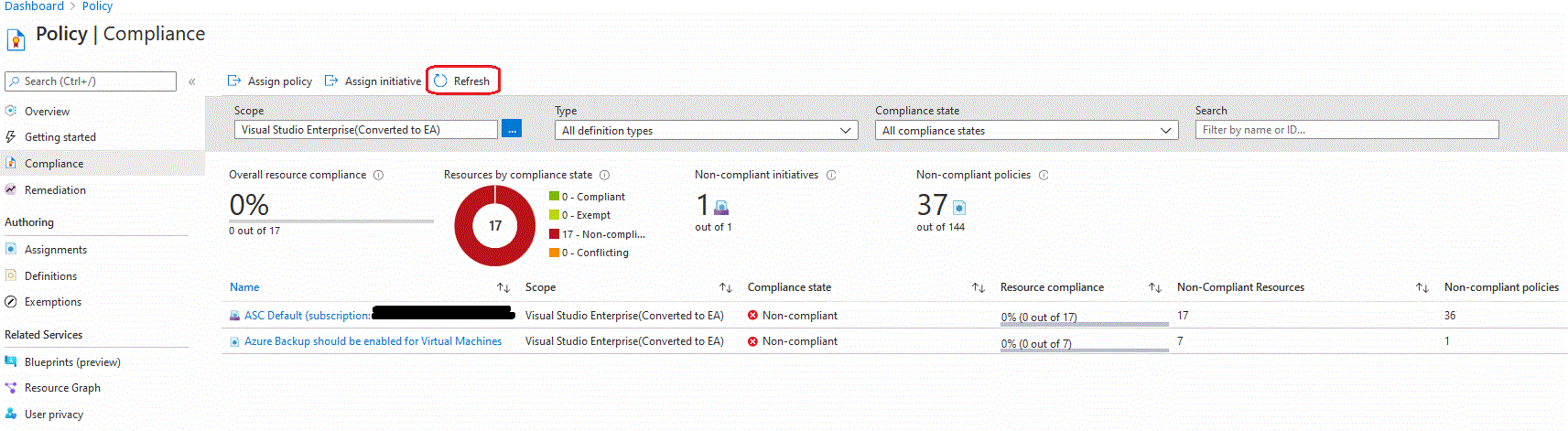
Task: Open the All definition types dropdown
Action: pyautogui.click(x=706, y=130)
